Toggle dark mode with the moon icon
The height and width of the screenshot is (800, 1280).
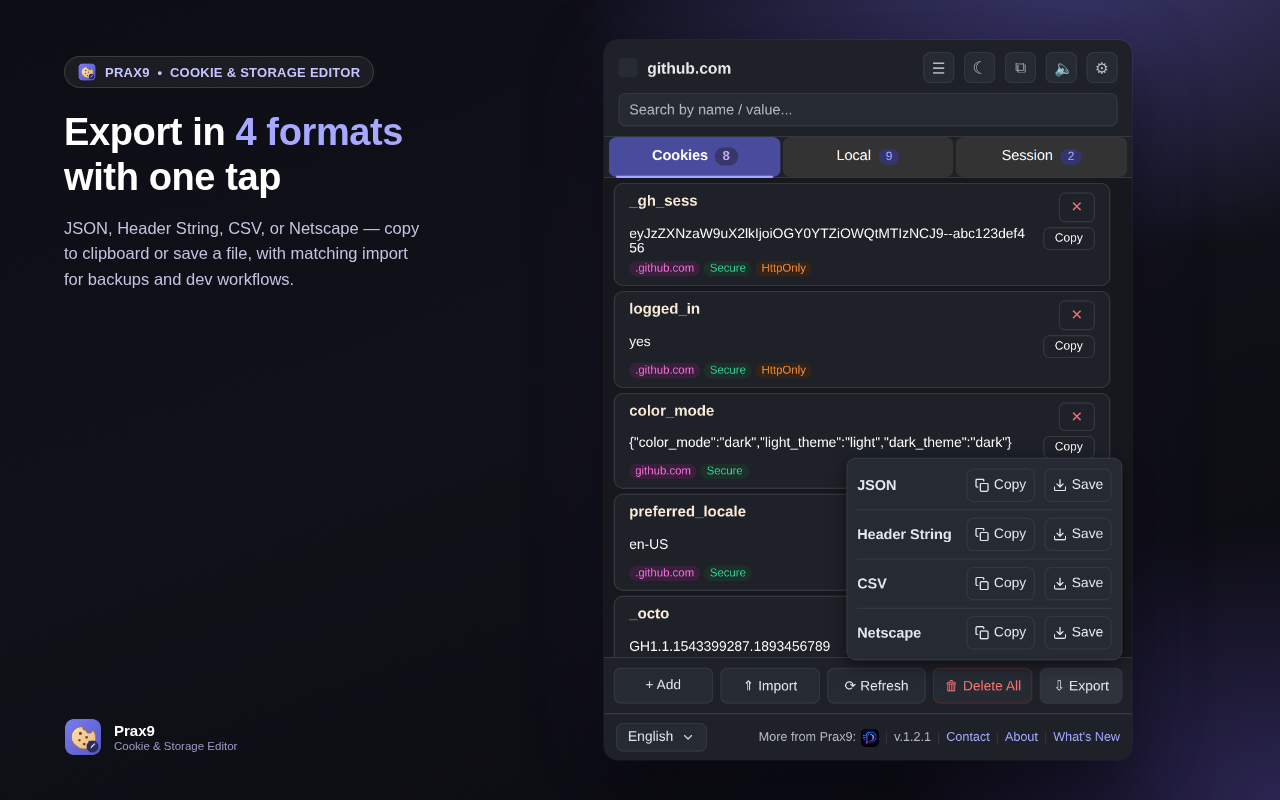pos(979,68)
